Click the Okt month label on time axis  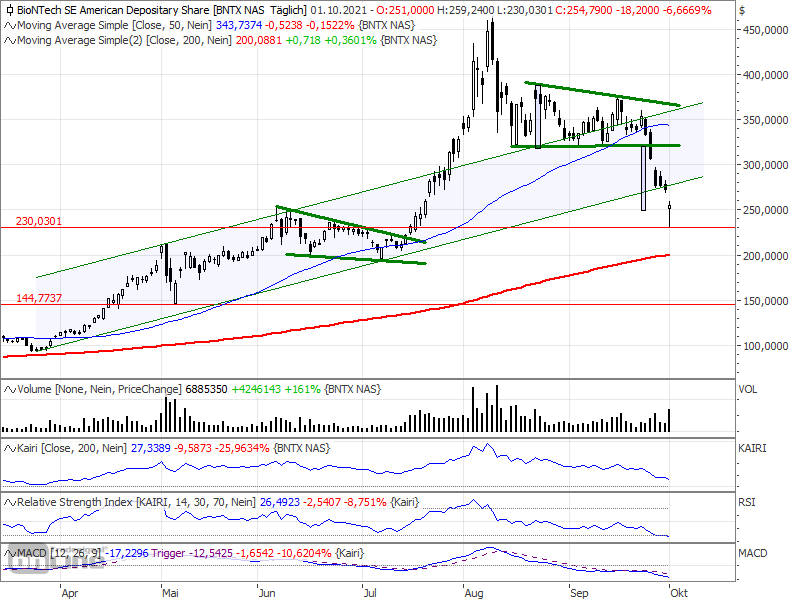pos(679,593)
